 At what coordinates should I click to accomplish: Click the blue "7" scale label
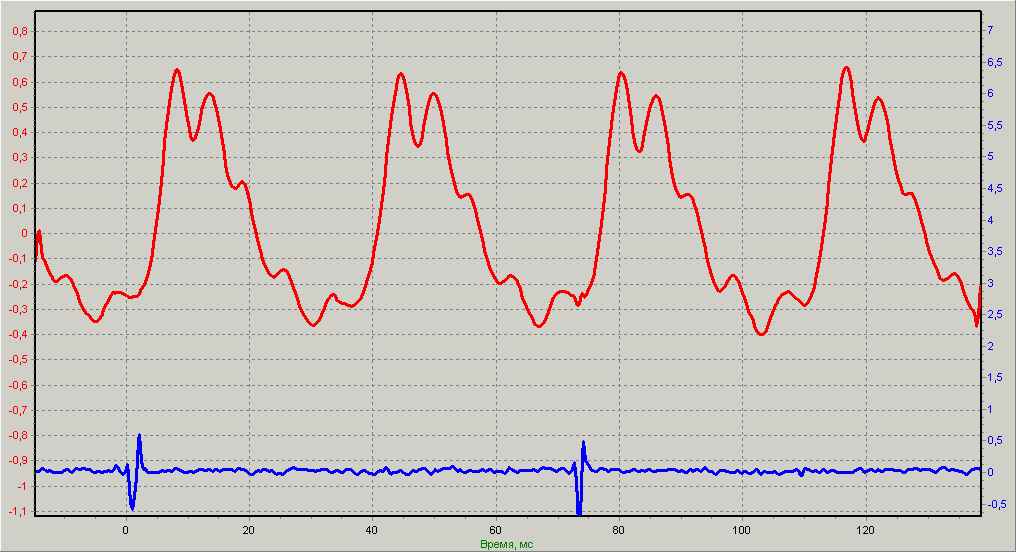click(989, 30)
